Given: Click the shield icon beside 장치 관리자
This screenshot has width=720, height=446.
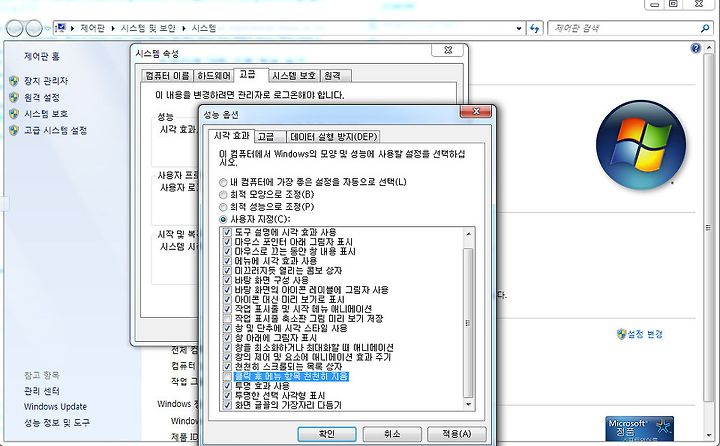Looking at the screenshot, I should pos(14,81).
